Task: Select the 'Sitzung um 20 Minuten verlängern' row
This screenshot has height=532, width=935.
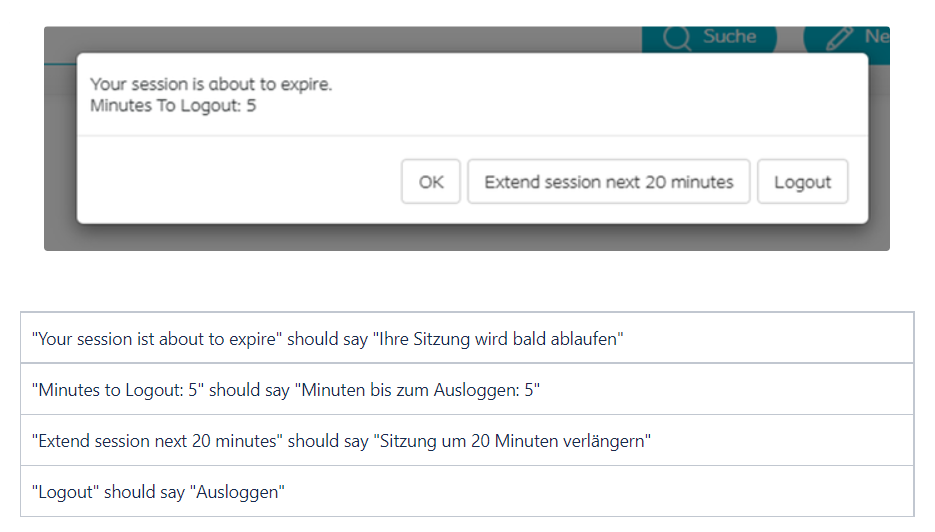Action: click(467, 440)
